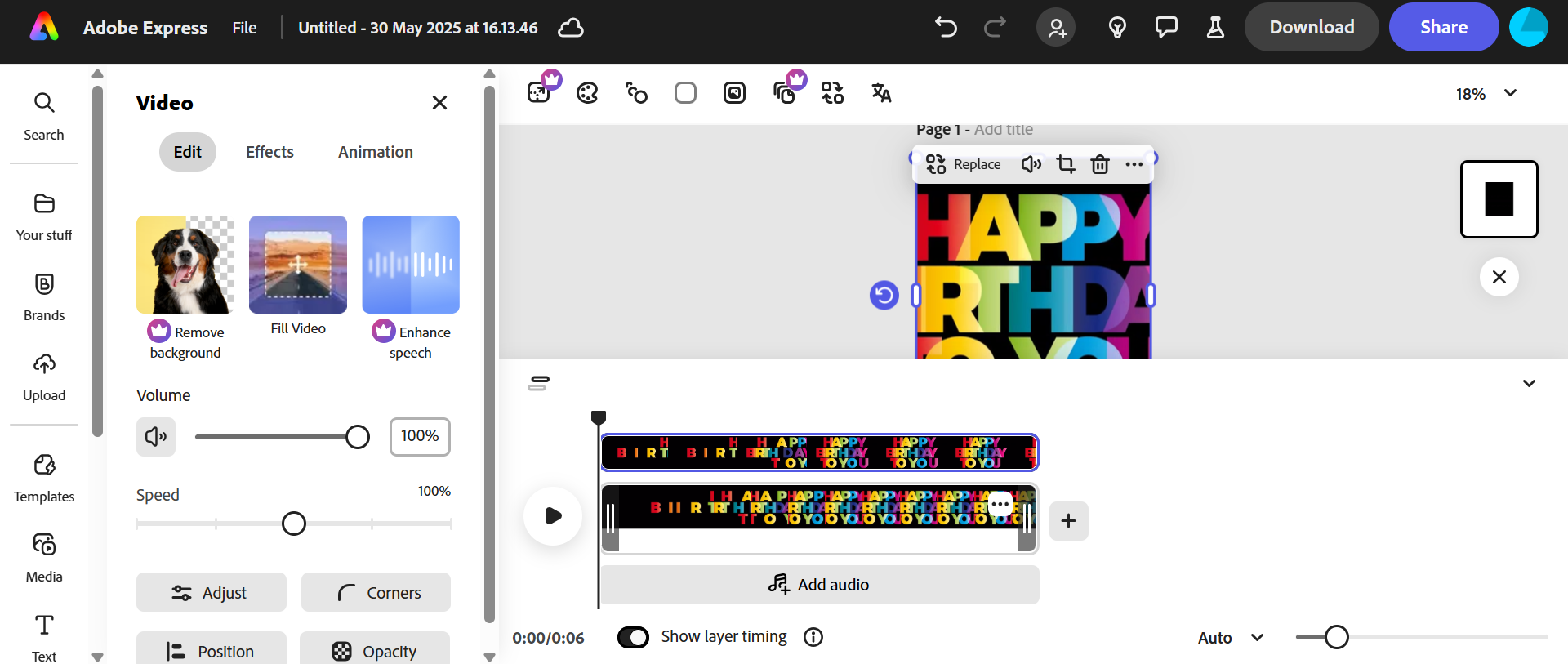This screenshot has height=664, width=1568.
Task: Click the volume percentage input field
Action: pos(420,436)
